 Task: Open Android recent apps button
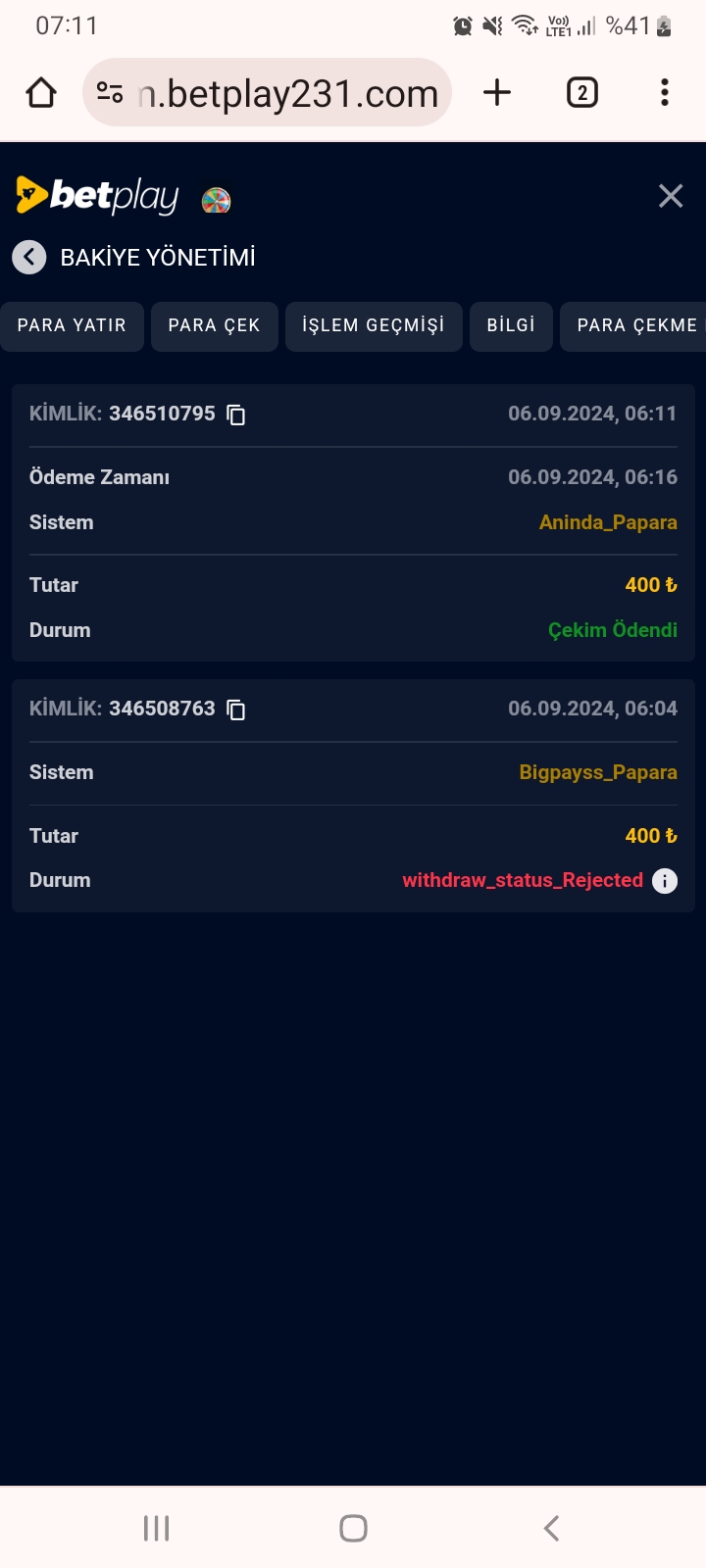click(156, 1528)
